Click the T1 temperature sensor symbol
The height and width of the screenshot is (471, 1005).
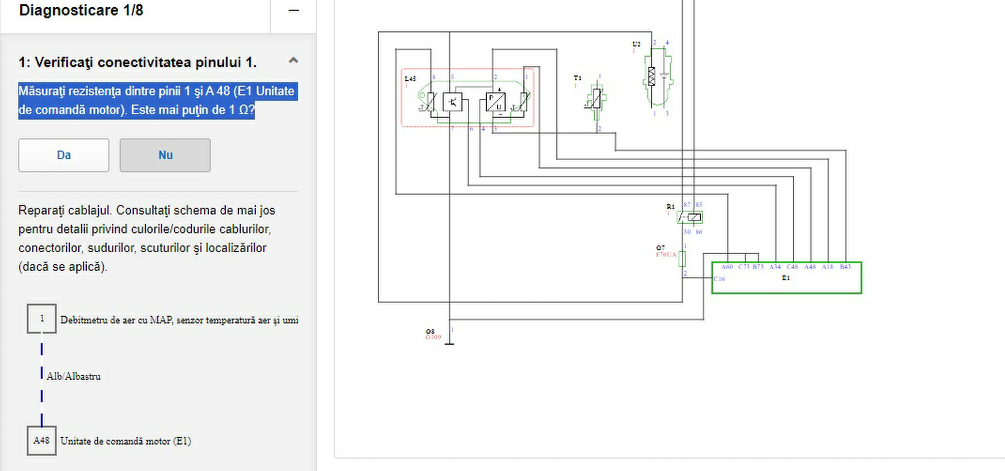(597, 101)
